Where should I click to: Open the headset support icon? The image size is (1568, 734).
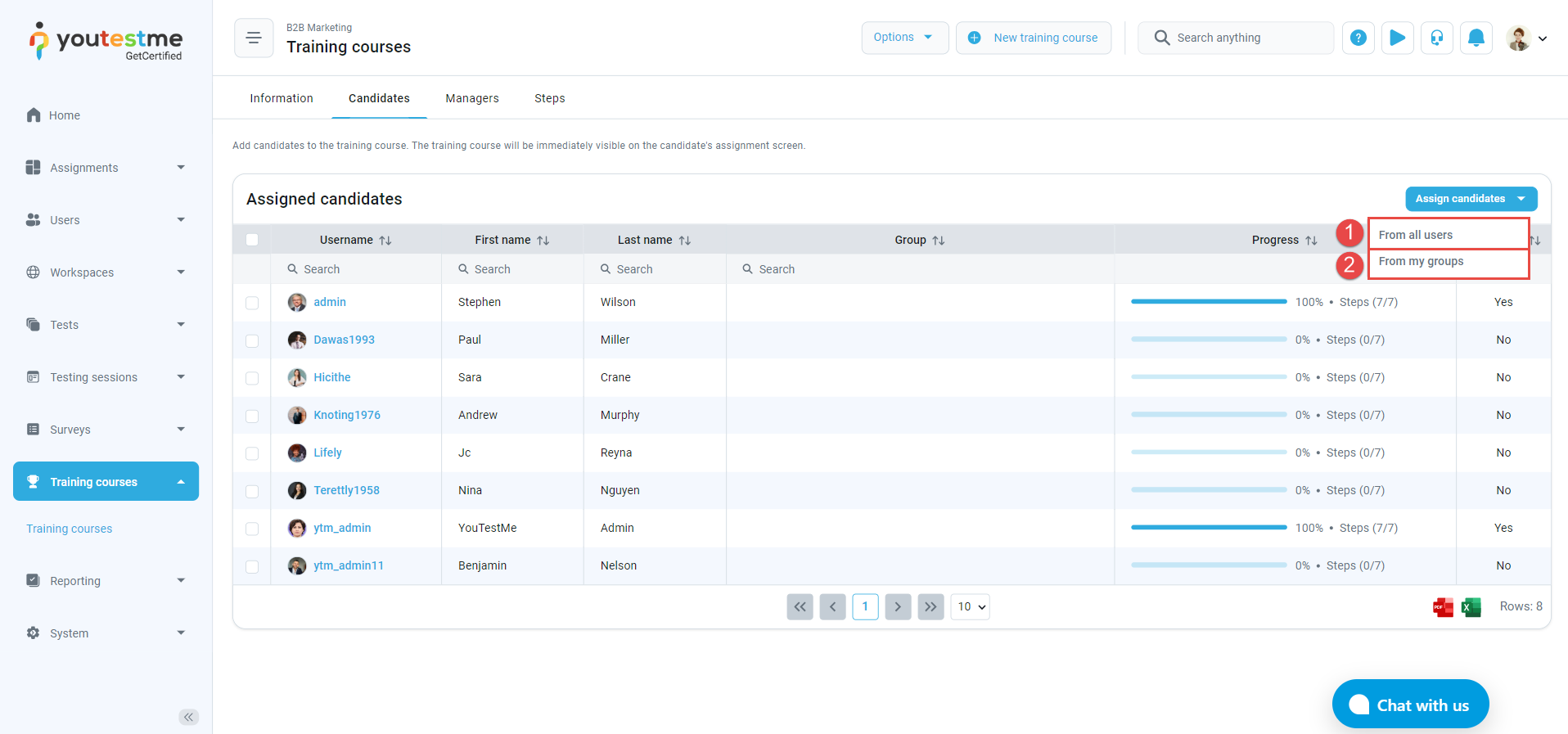(x=1436, y=38)
